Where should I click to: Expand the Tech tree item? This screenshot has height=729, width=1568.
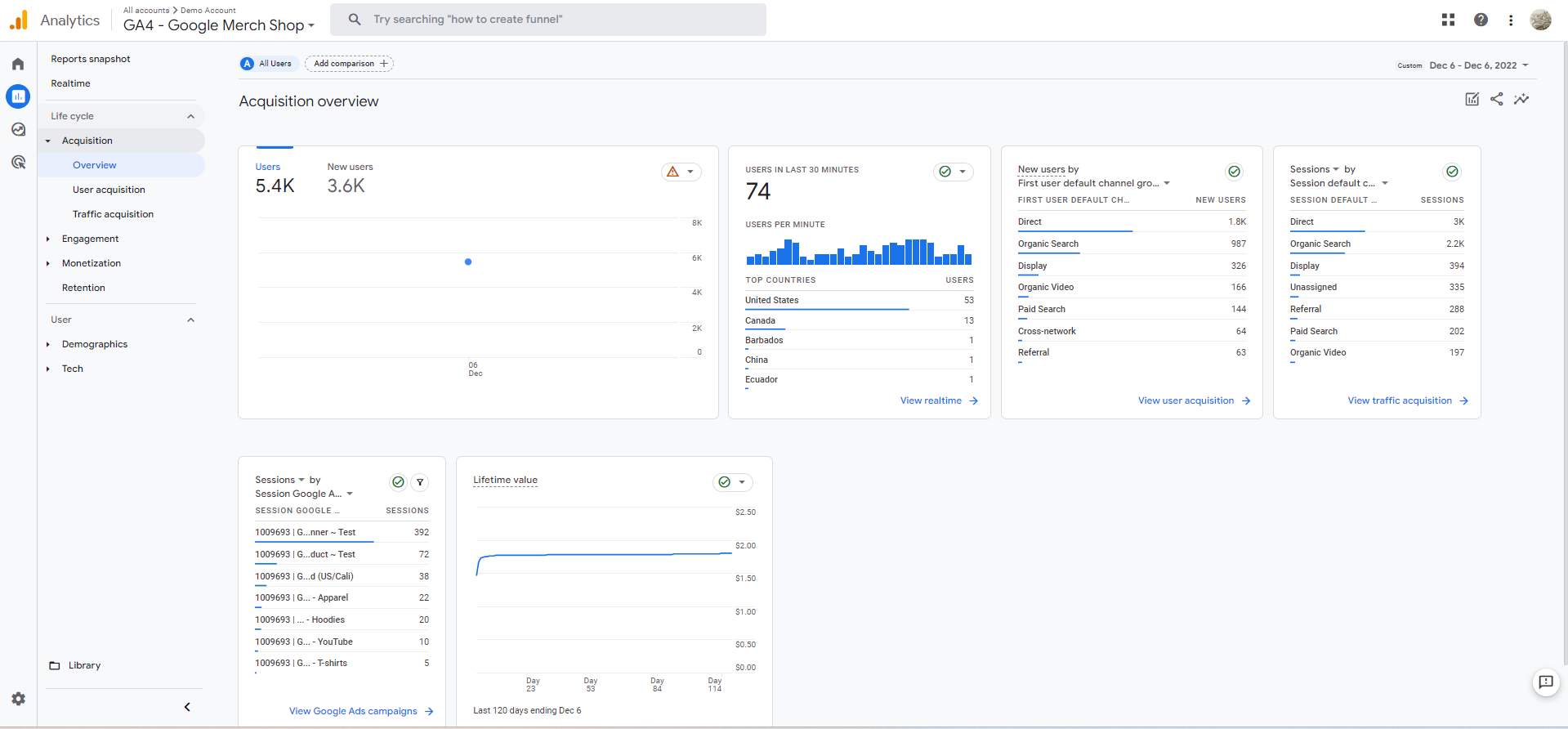(x=48, y=369)
